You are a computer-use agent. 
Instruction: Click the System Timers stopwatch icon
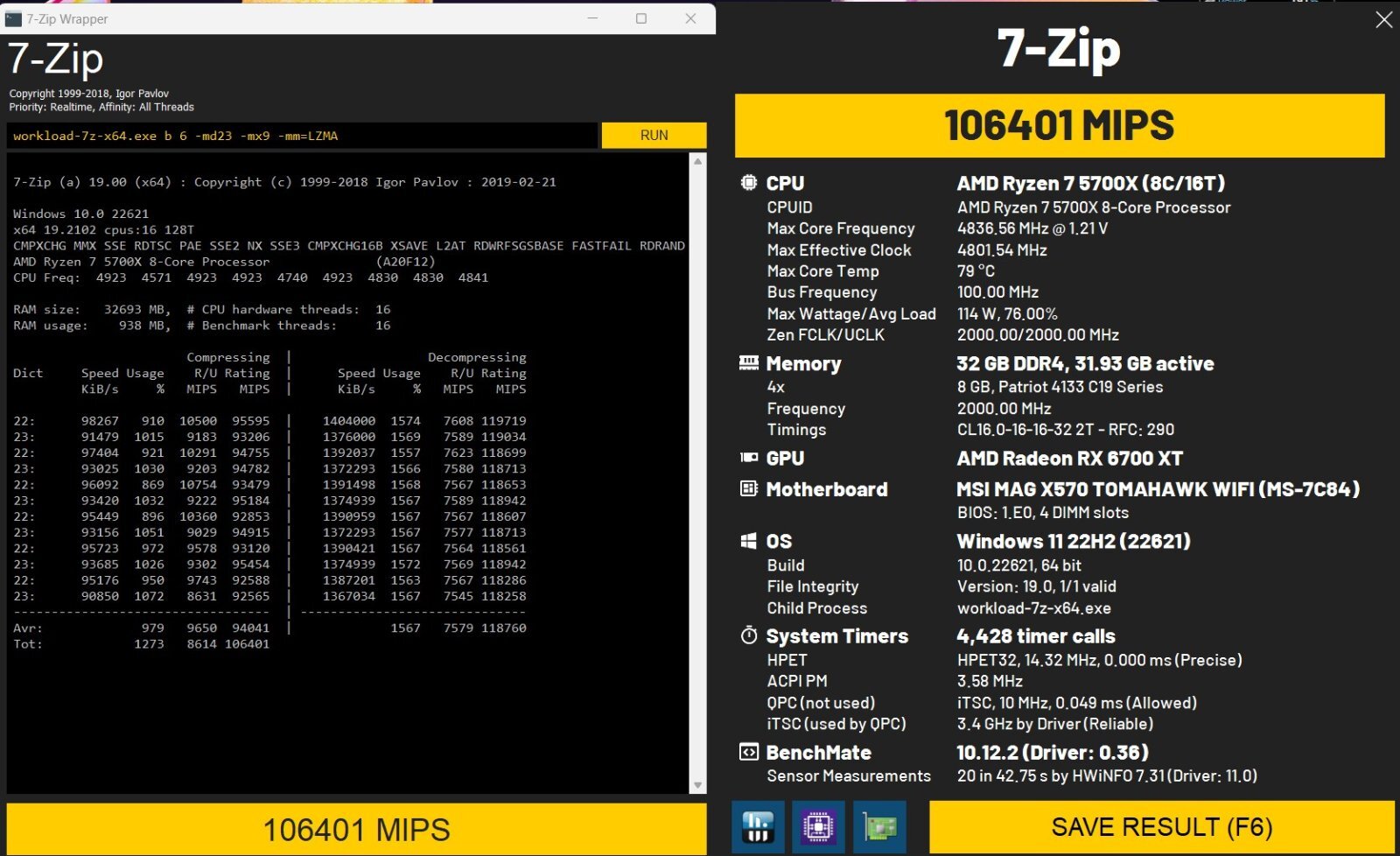click(x=749, y=635)
